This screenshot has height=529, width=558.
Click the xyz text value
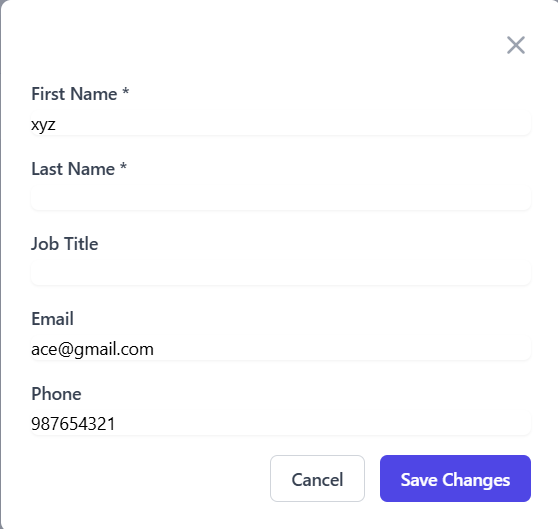click(43, 125)
